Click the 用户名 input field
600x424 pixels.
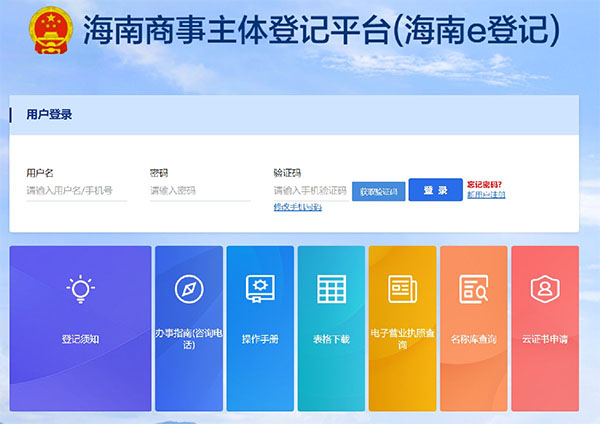pyautogui.click(x=76, y=190)
